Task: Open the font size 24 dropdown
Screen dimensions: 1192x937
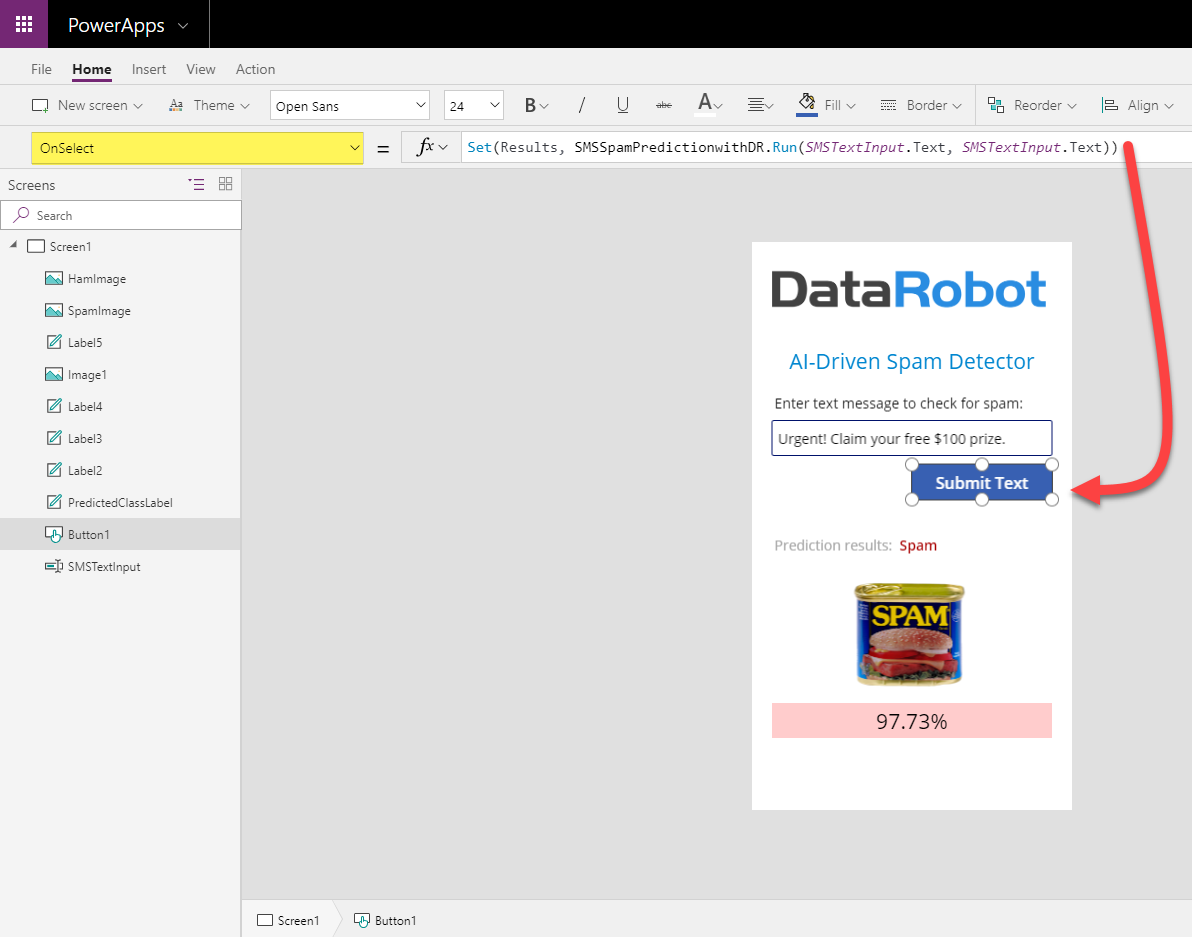Action: point(474,106)
